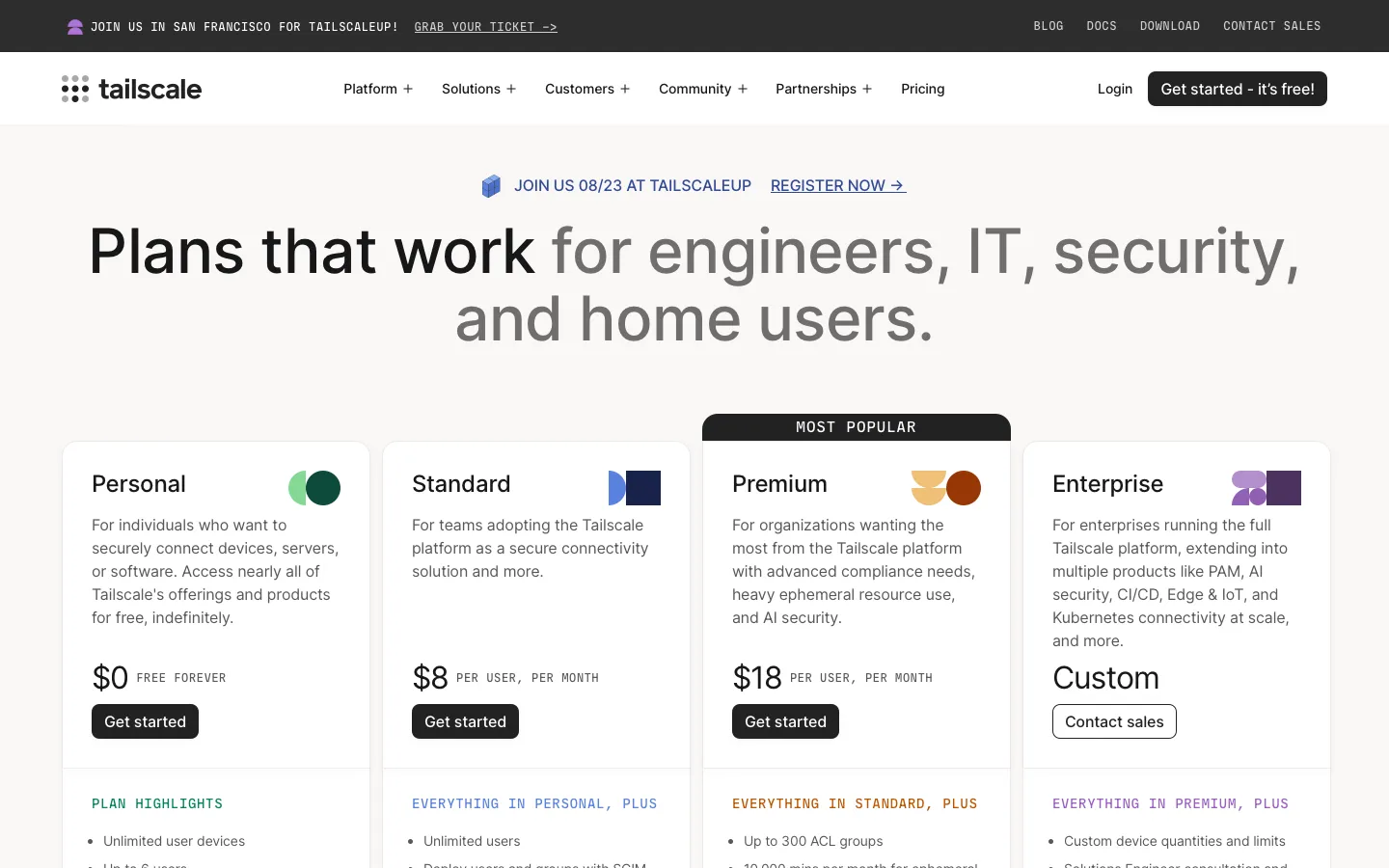Expand the Solutions menu
Viewport: 1389px width, 868px height.
click(x=478, y=89)
